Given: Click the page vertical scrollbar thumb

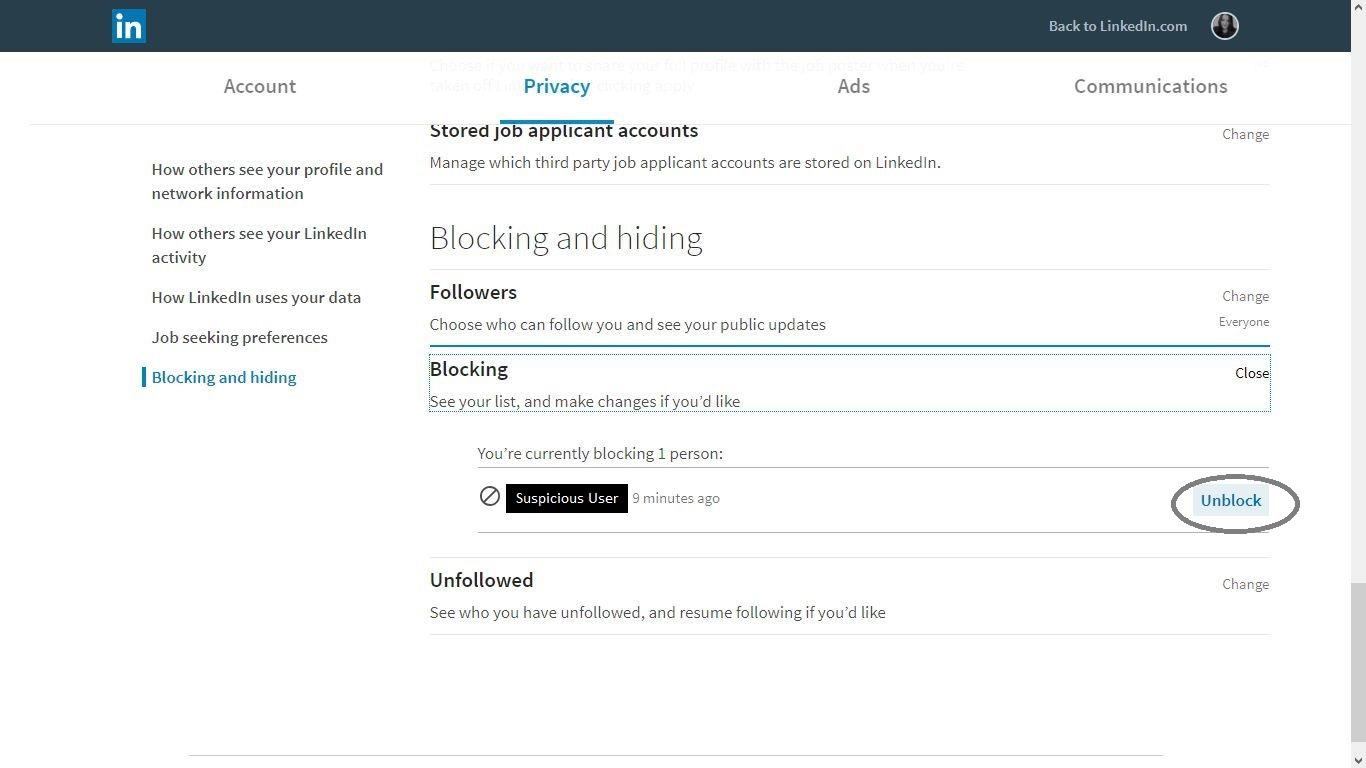Looking at the screenshot, I should pos(1358,662).
